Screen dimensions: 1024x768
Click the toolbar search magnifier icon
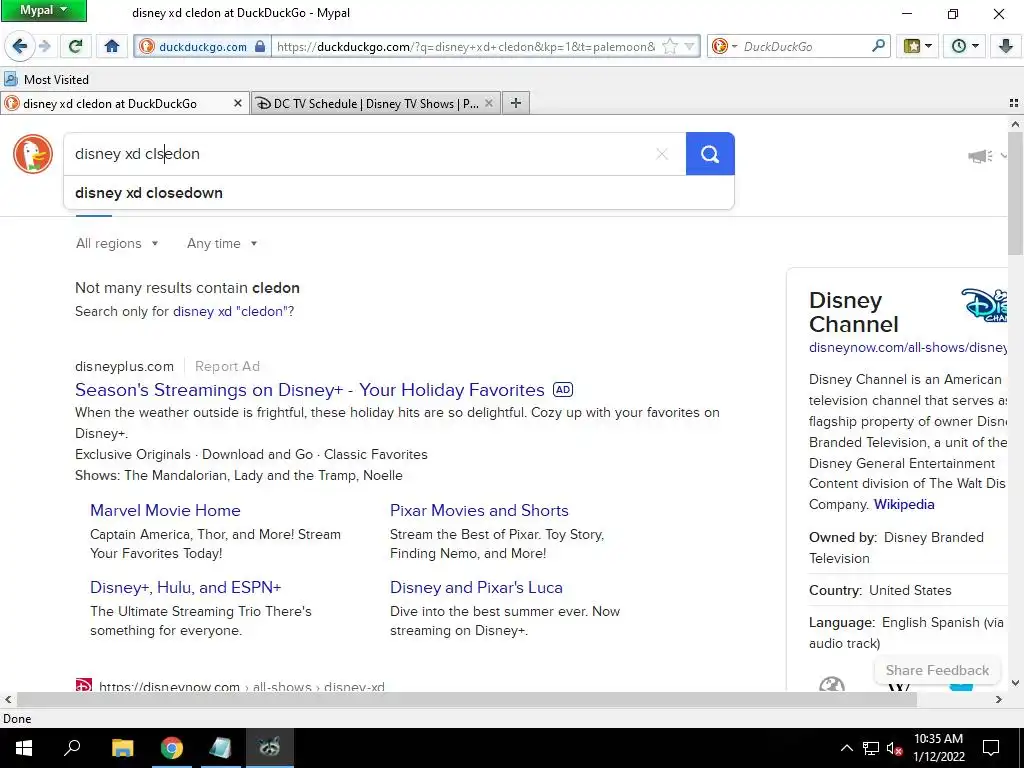point(878,46)
